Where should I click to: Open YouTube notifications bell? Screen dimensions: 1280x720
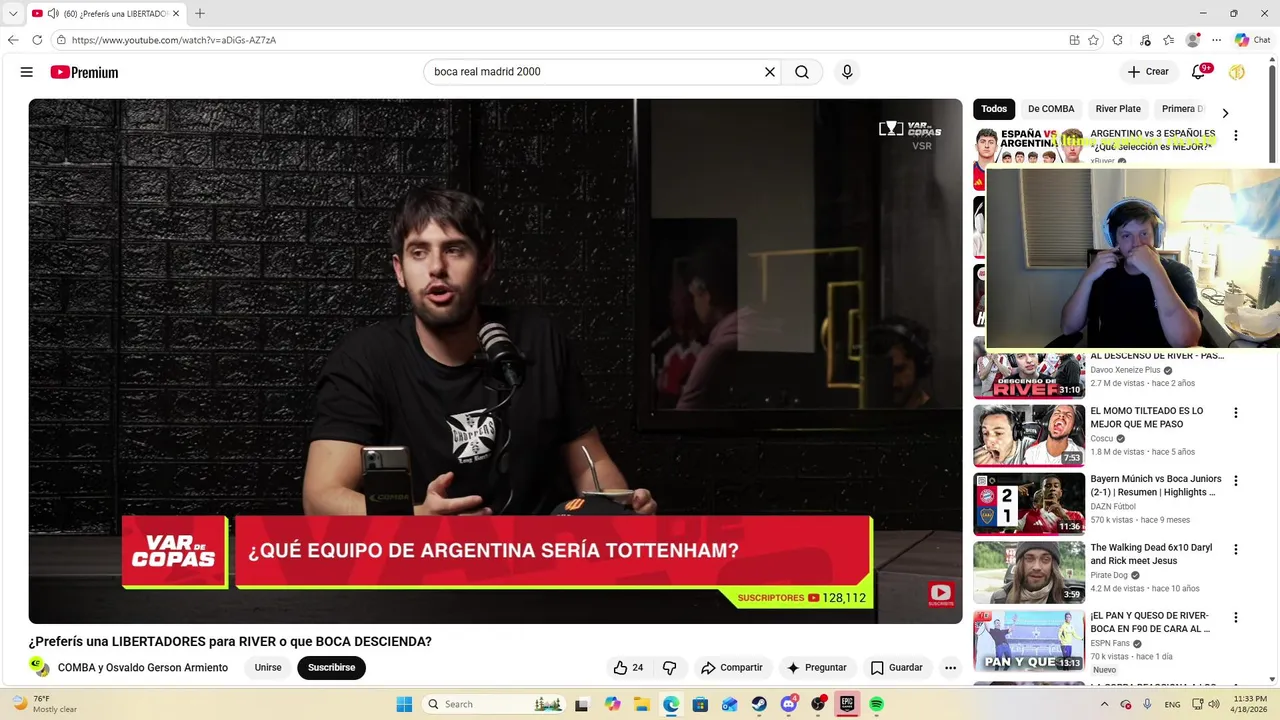coord(1198,72)
